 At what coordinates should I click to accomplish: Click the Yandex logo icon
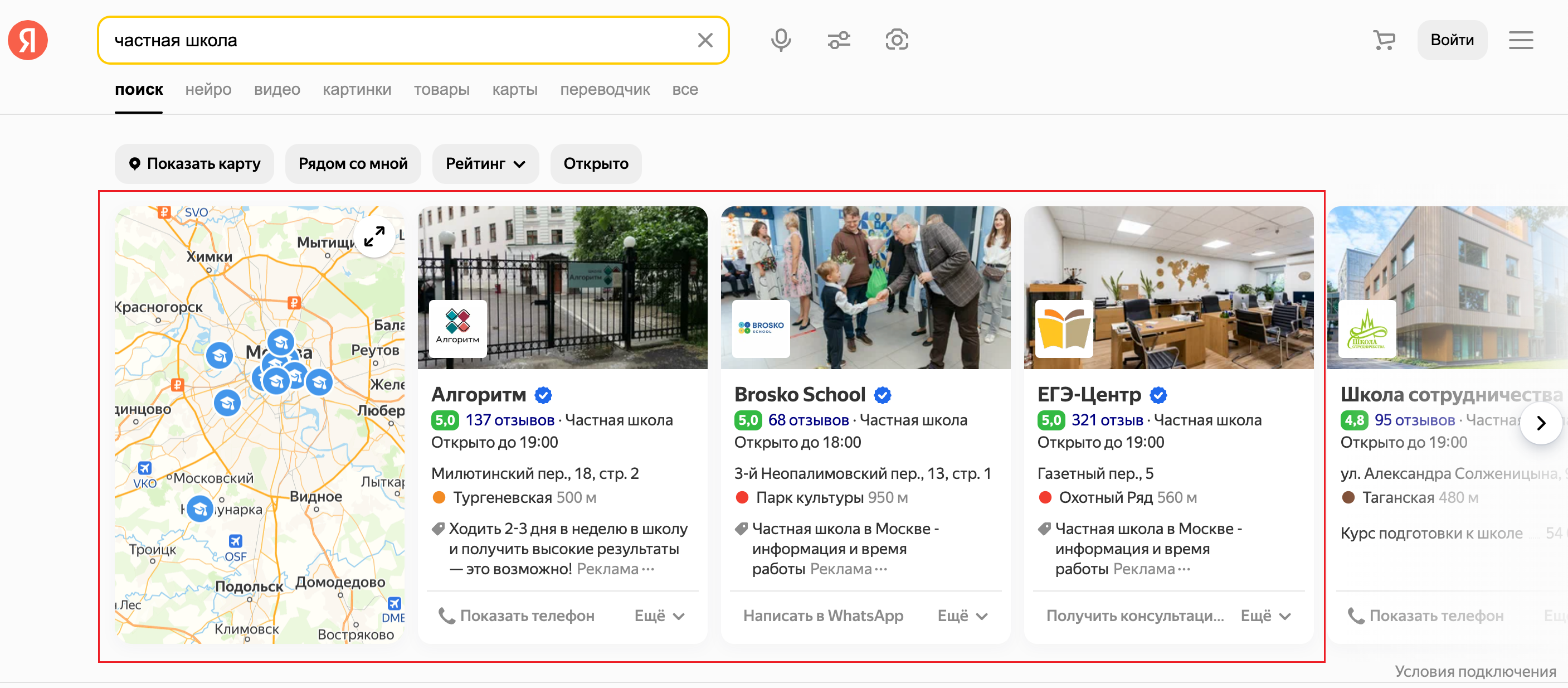pos(28,40)
